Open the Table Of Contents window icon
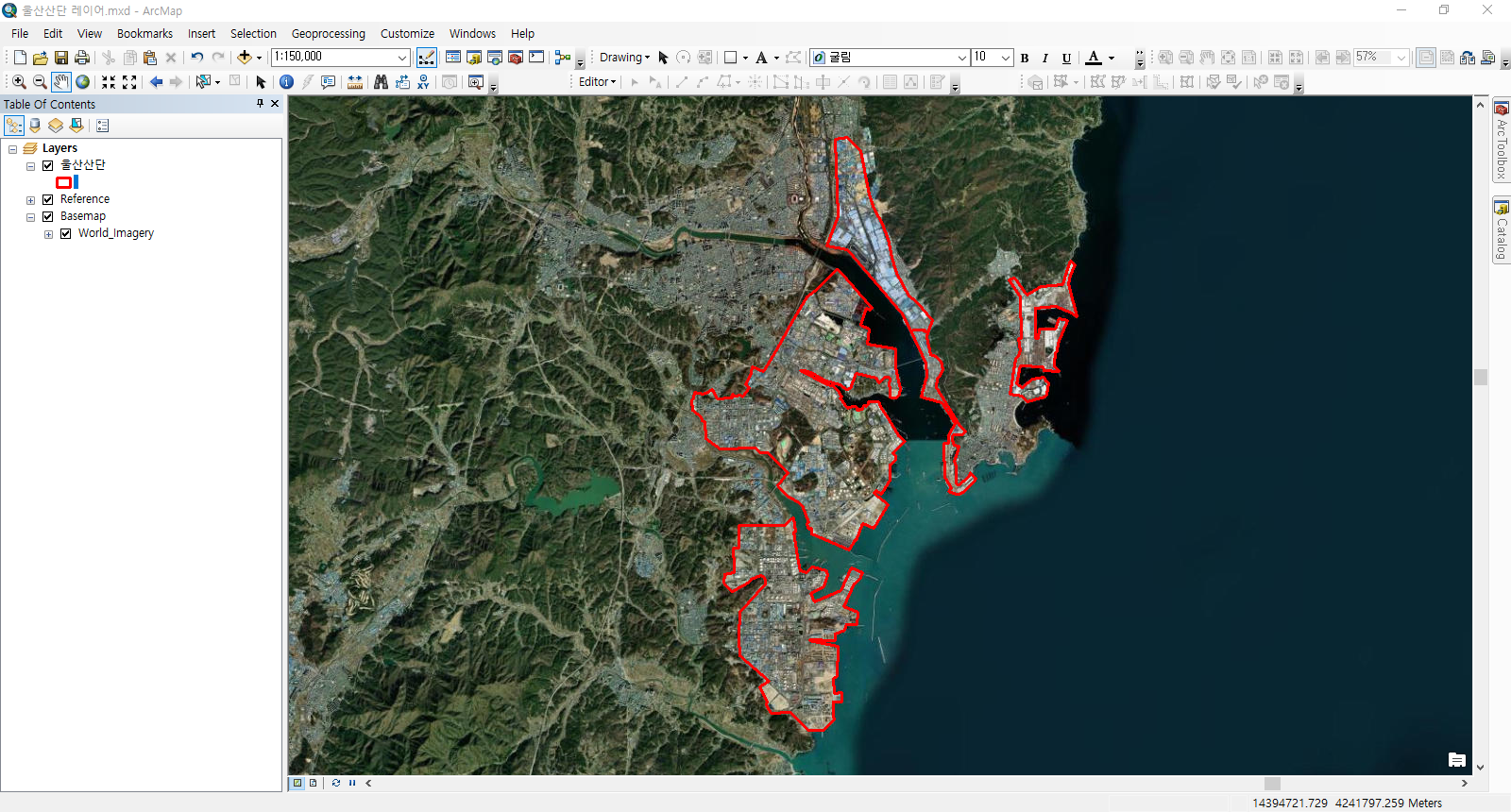This screenshot has width=1511, height=812. (453, 58)
